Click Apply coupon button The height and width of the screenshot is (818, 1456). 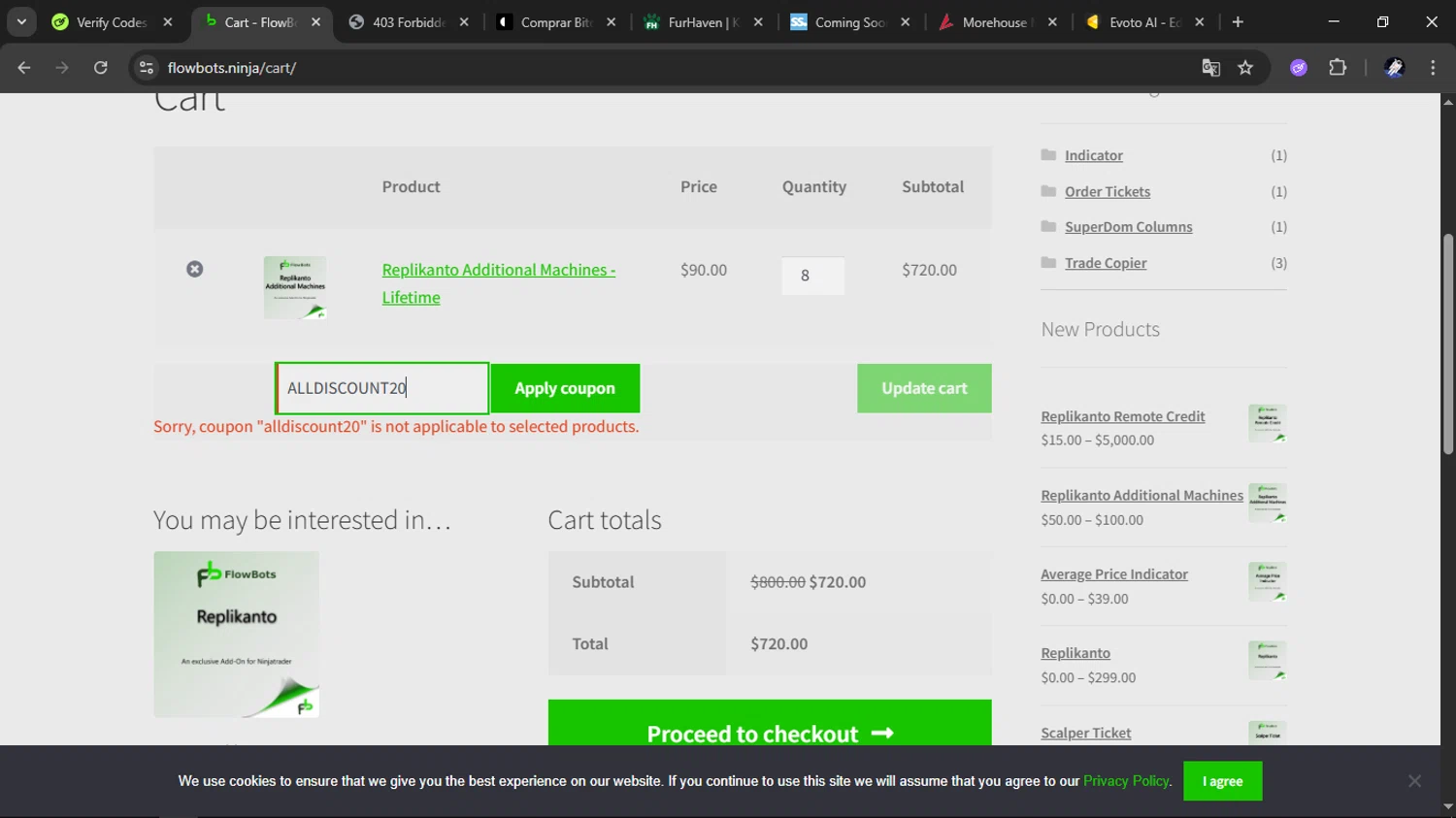tap(565, 388)
